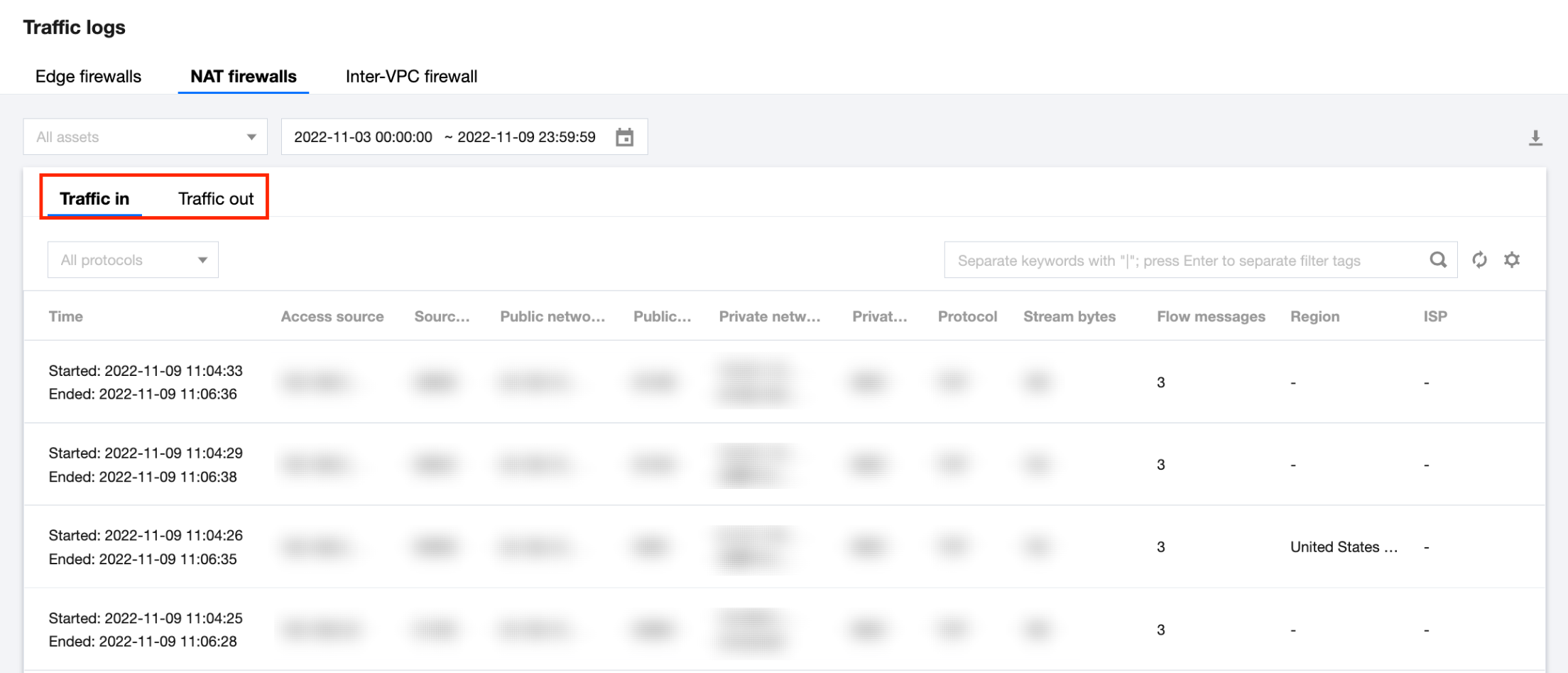This screenshot has width=1568, height=673.
Task: Switch to Traffic out logs
Action: tap(215, 199)
